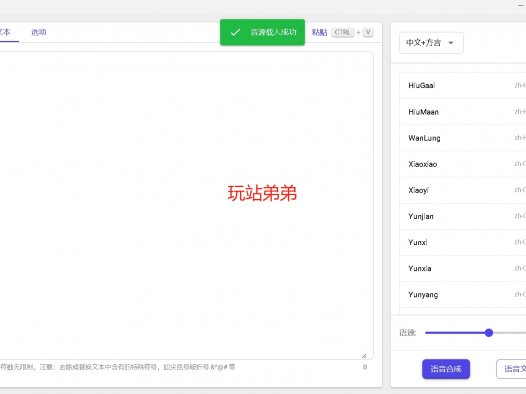
Task: Click the 粘贴 paste link
Action: [x=319, y=32]
